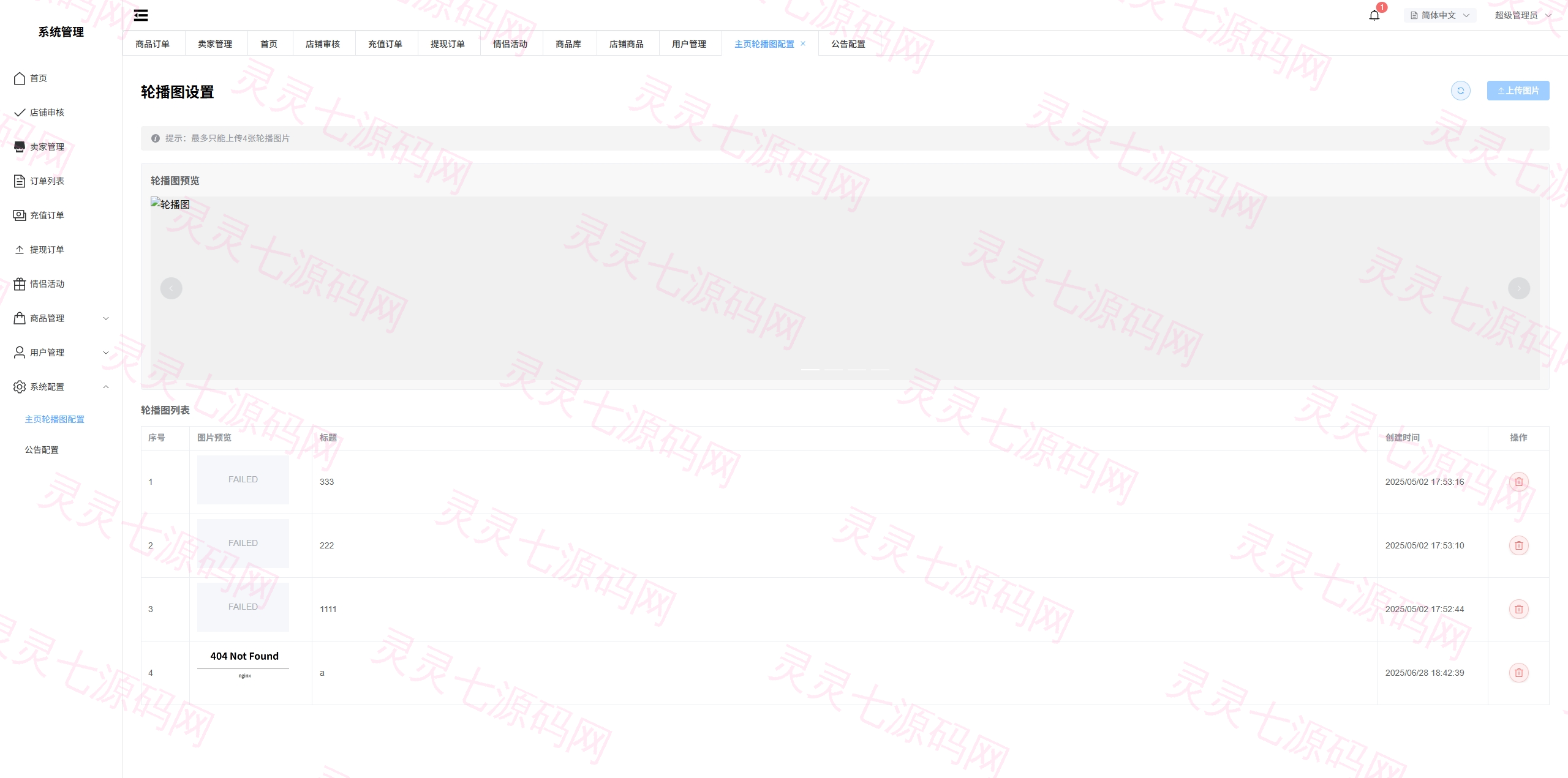Open 情侣活动 in the sidebar
This screenshot has width=1568, height=778.
(x=61, y=284)
